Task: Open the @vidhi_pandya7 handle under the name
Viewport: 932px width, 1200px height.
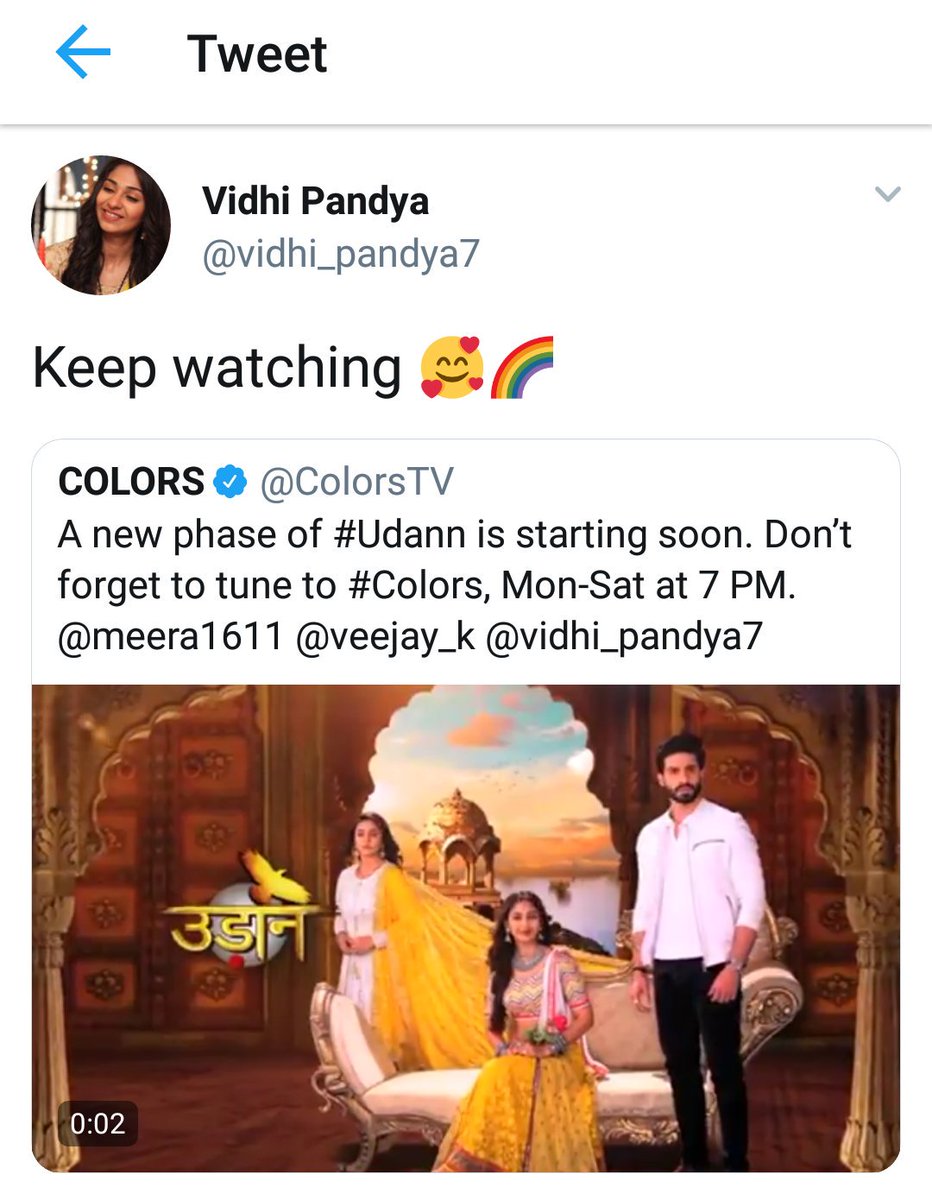Action: point(341,255)
